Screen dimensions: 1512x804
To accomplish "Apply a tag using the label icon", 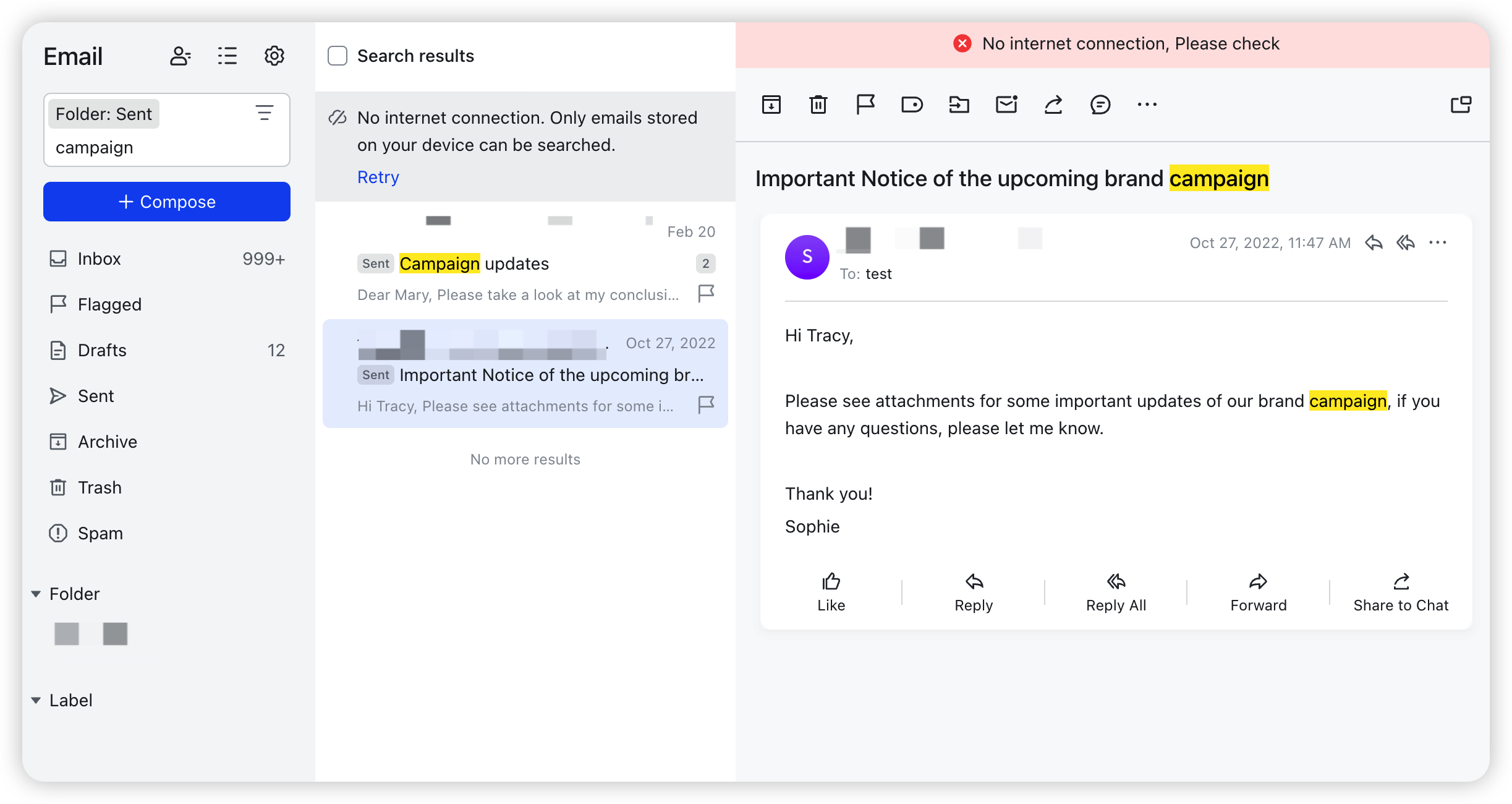I will tap(912, 105).
